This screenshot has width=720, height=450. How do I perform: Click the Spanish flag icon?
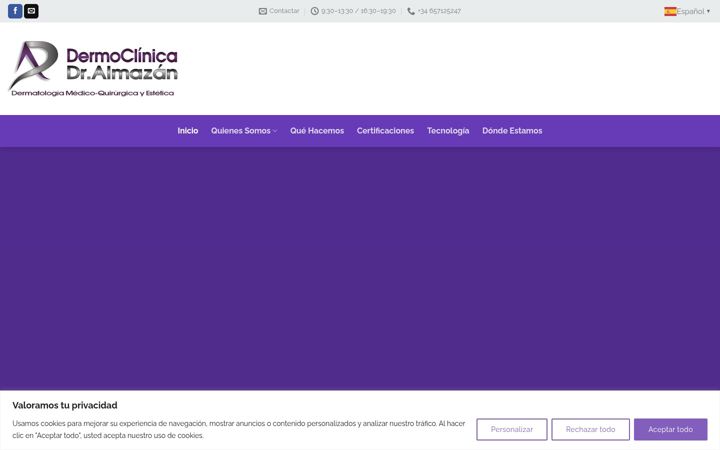tap(670, 11)
